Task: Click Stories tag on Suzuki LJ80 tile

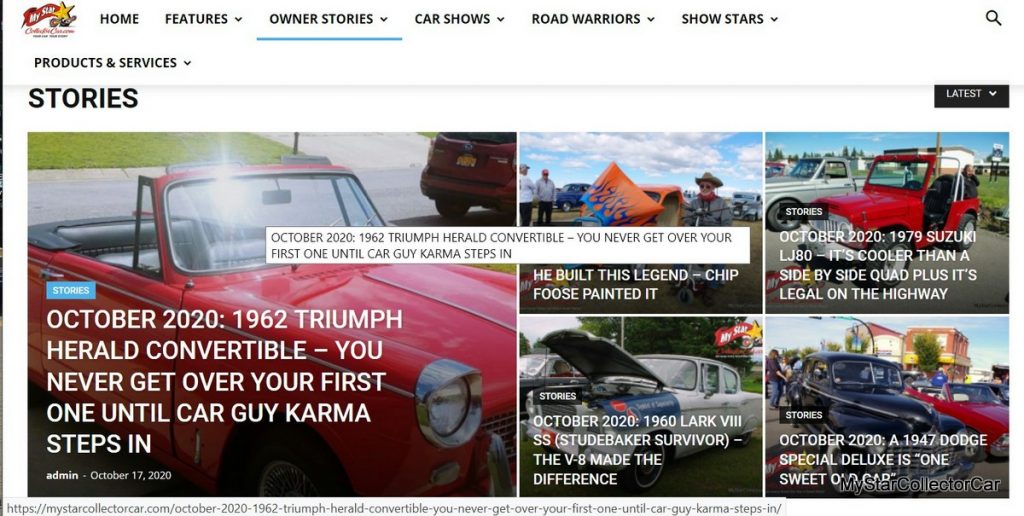Action: [x=803, y=212]
